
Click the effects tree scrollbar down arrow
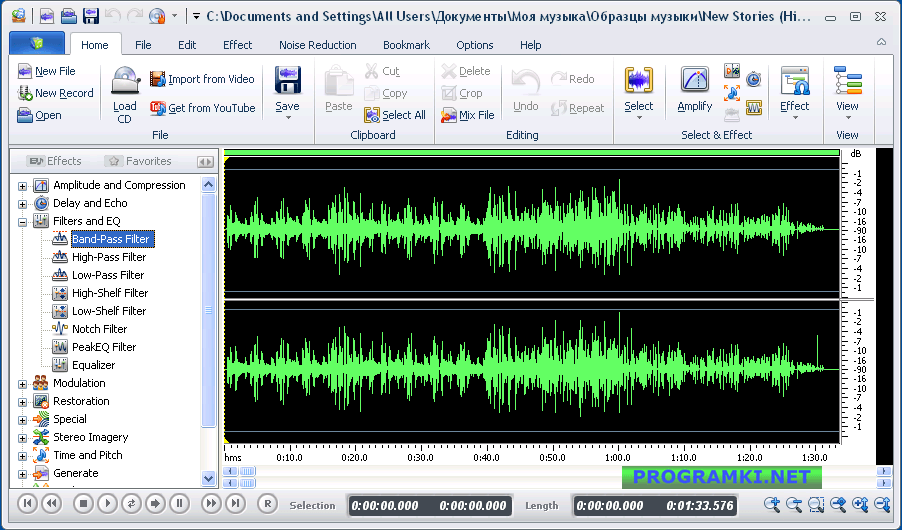(x=209, y=478)
